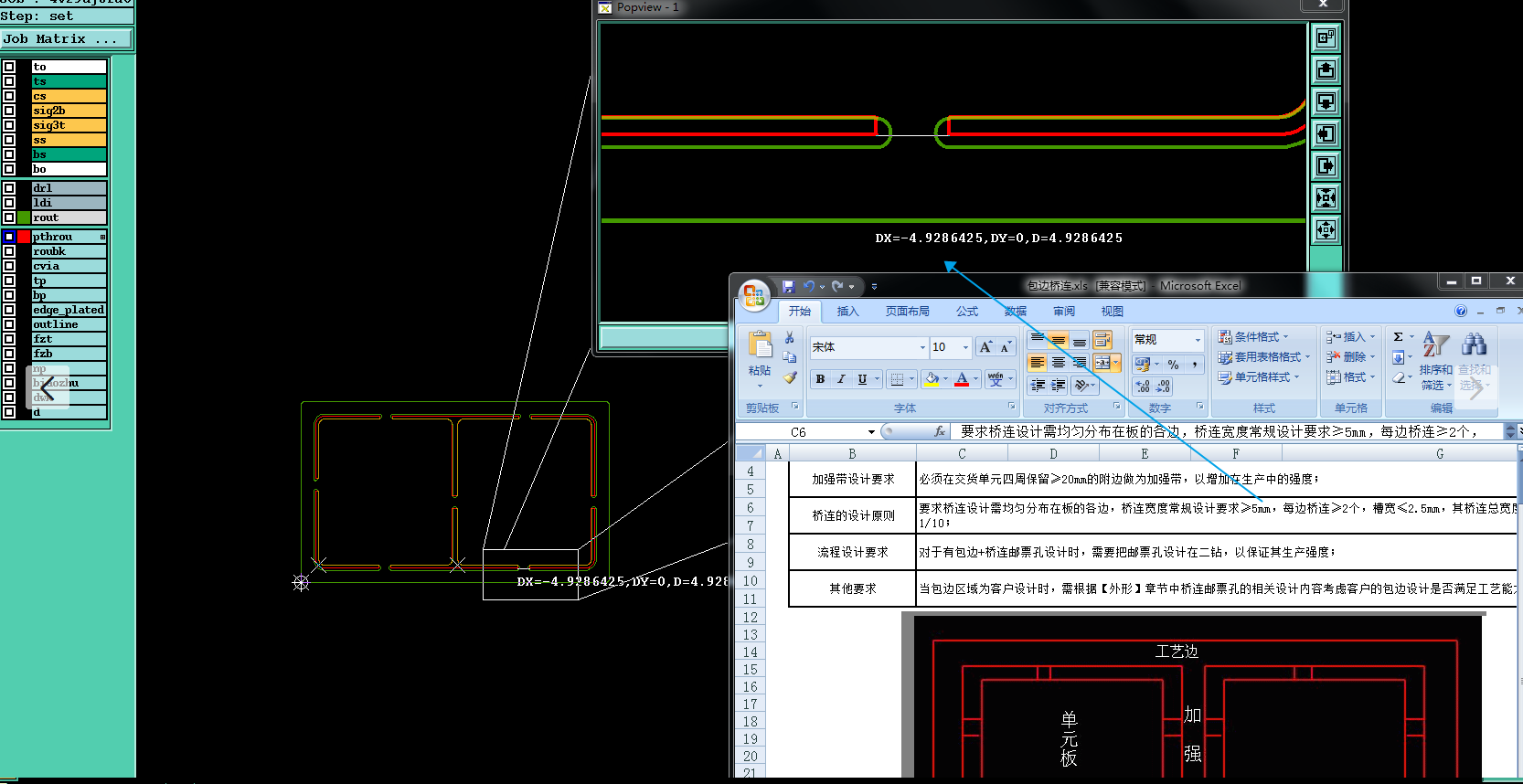
Task: Click first Popview side toolbar icon
Action: (x=1326, y=37)
